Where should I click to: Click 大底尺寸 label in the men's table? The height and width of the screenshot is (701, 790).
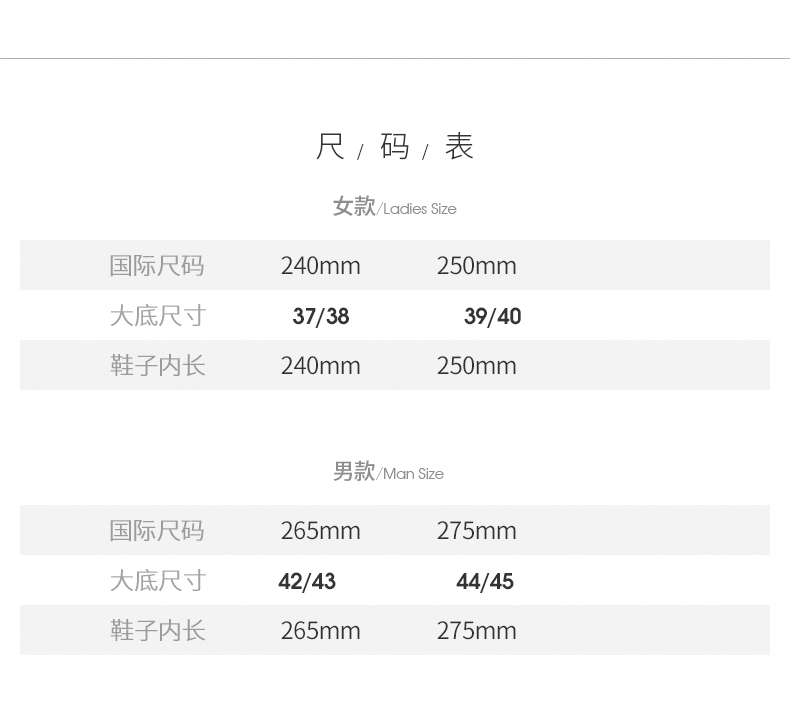[157, 581]
